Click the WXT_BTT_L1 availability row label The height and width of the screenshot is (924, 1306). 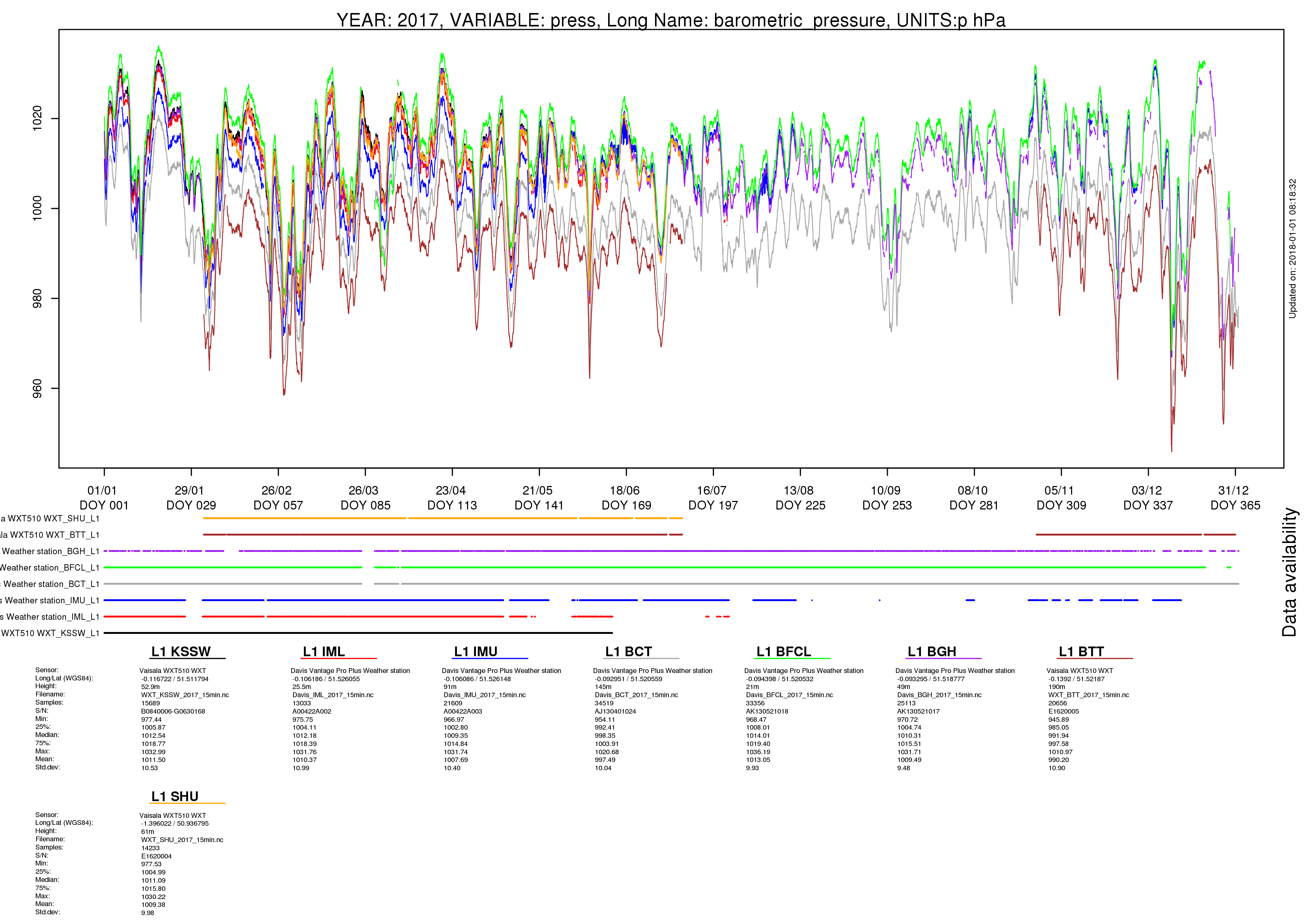point(50,535)
